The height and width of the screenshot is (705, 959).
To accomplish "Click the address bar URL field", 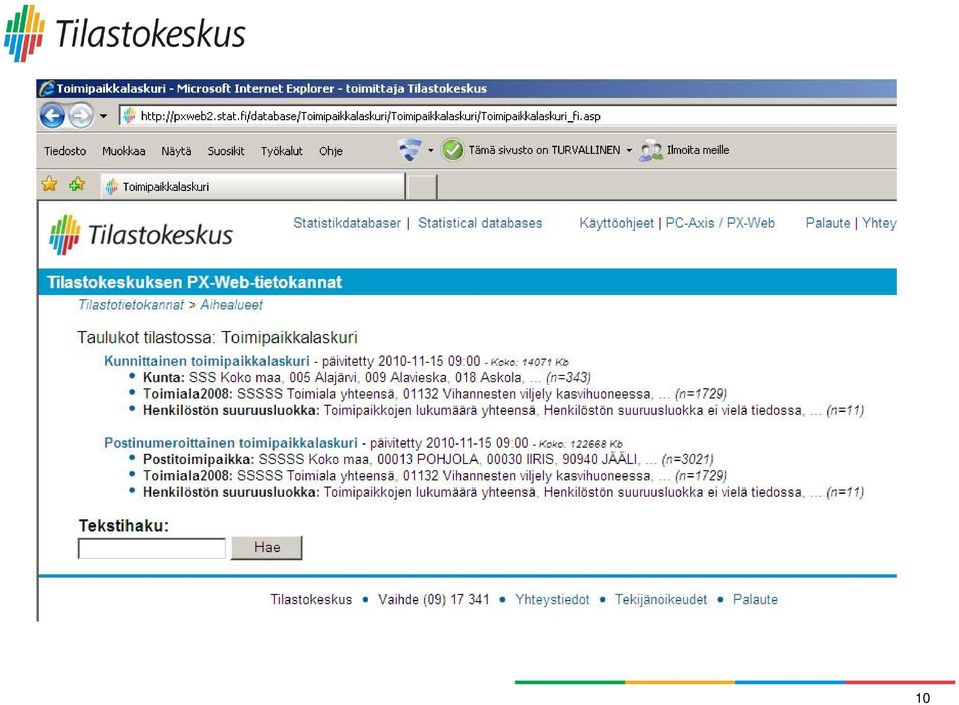I will pyautogui.click(x=508, y=116).
